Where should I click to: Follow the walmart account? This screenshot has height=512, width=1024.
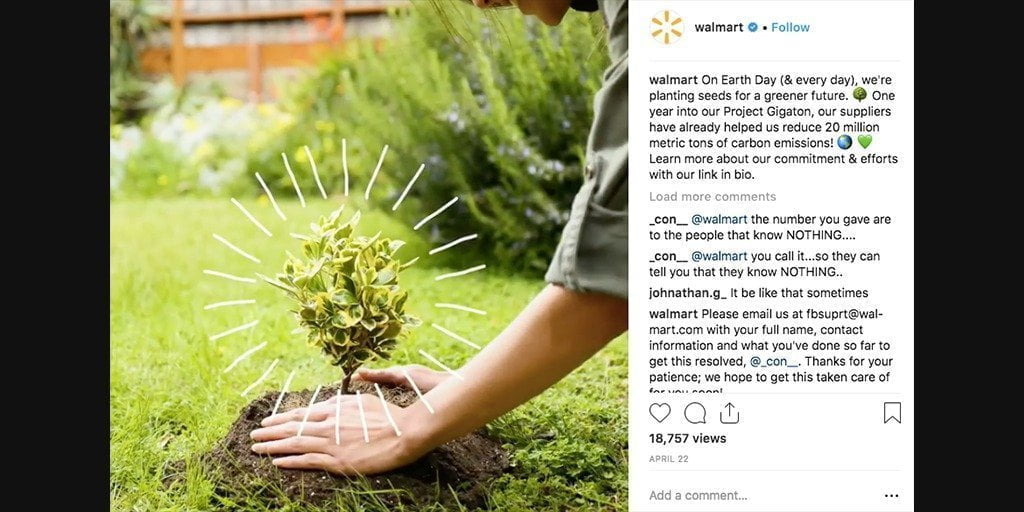[x=790, y=27]
